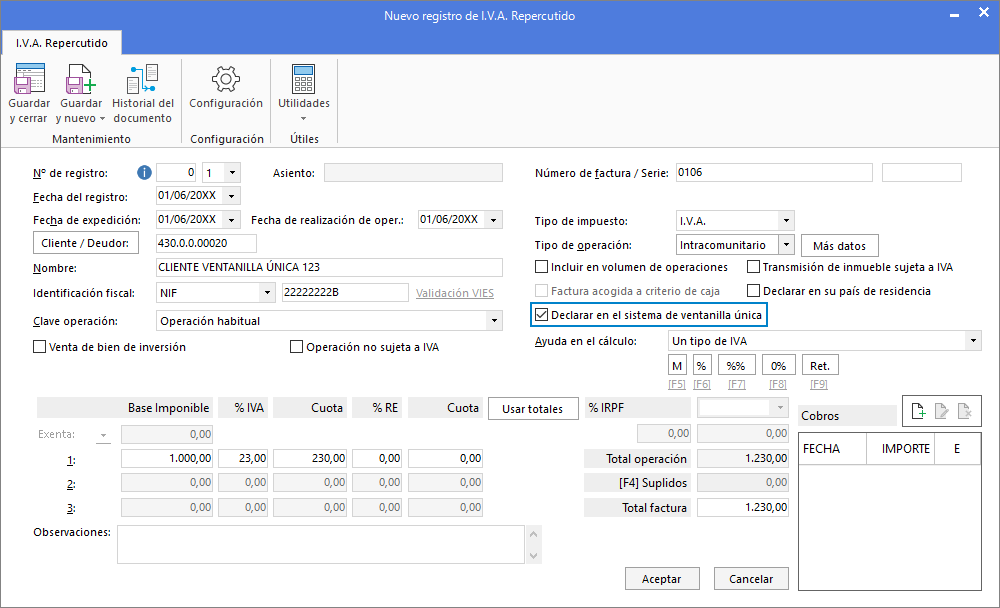
Task: Open the Exenta type dropdown arrow
Action: click(103, 435)
